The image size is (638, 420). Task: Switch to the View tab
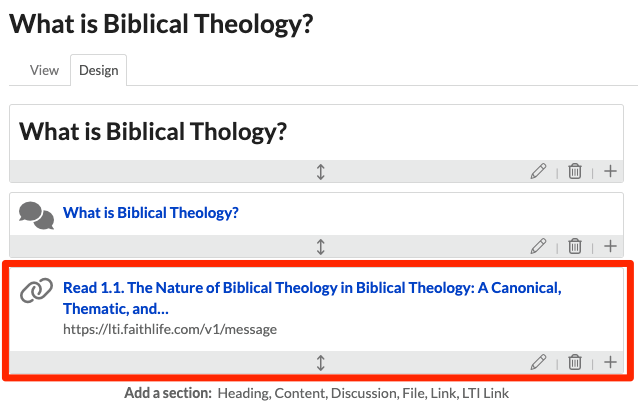tap(44, 70)
